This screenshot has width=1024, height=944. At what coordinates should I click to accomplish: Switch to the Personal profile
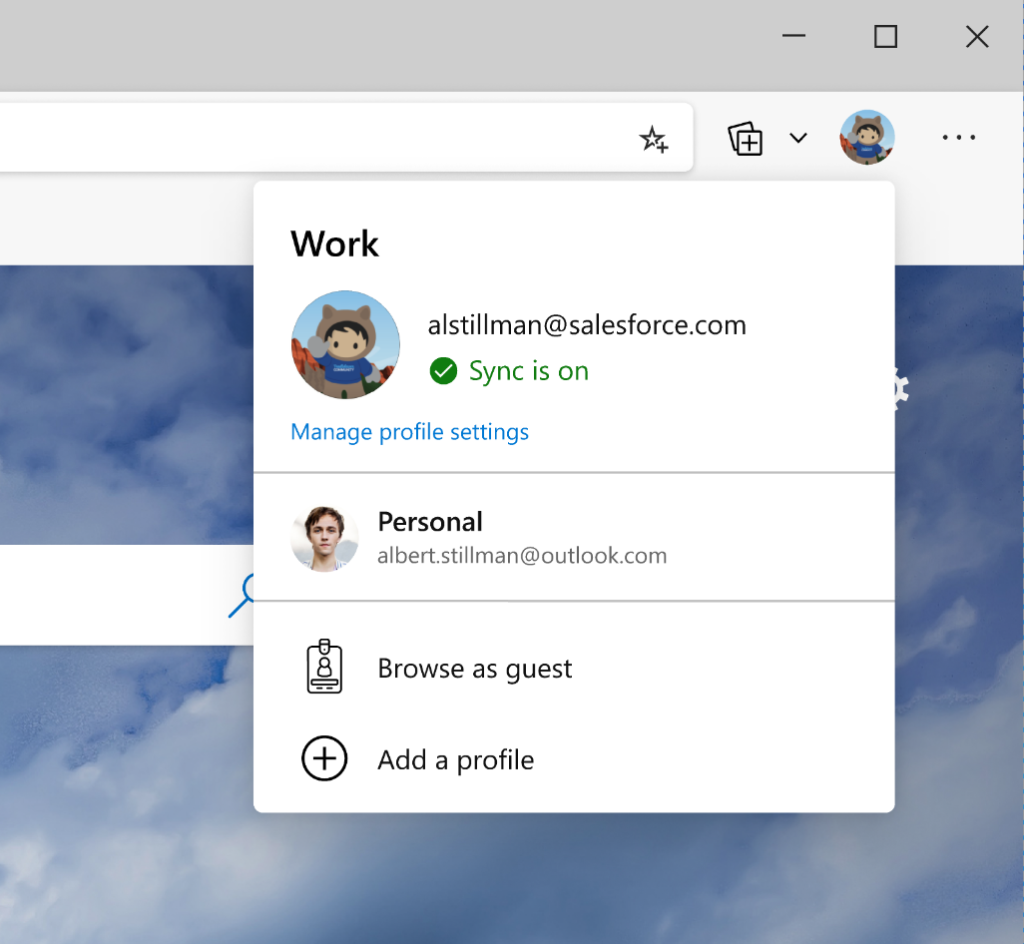click(574, 537)
